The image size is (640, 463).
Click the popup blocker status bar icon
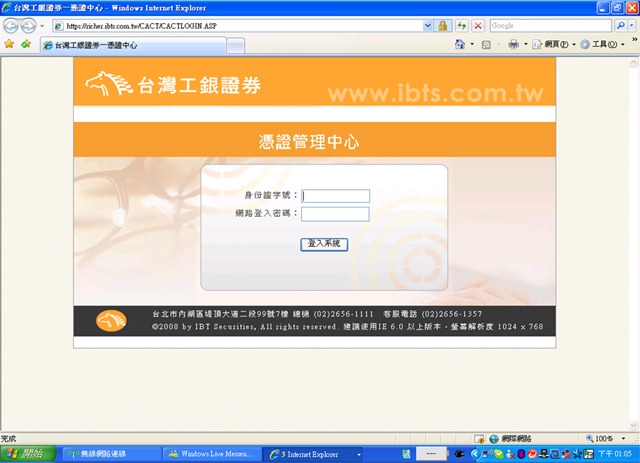click(479, 439)
